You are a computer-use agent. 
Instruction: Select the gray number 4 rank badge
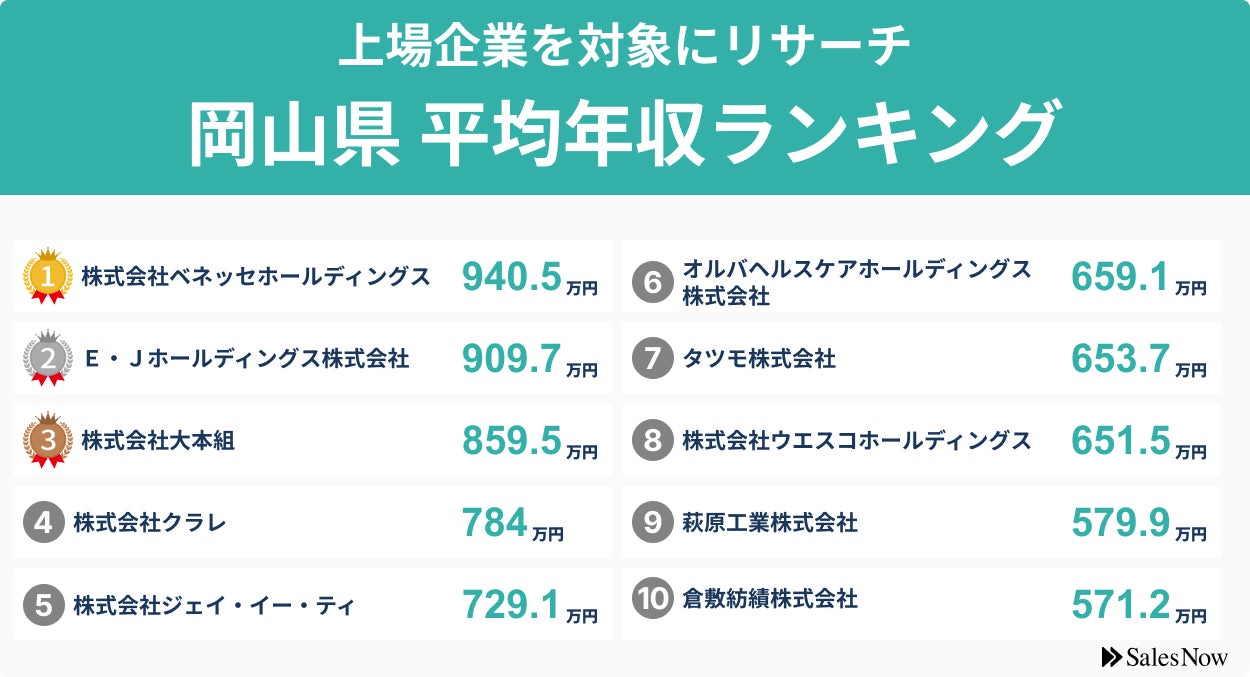click(x=43, y=522)
